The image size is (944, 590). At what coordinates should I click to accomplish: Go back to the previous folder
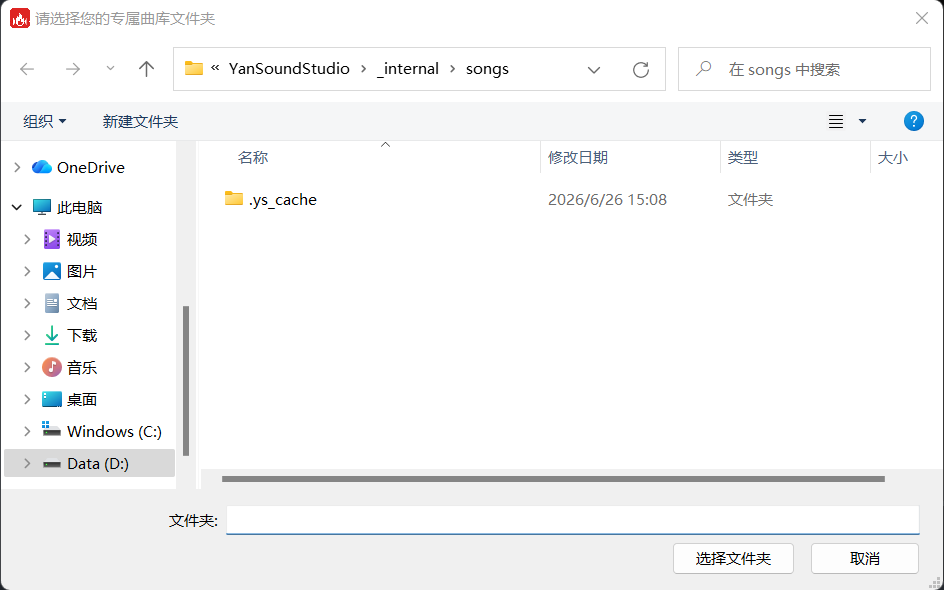27,69
